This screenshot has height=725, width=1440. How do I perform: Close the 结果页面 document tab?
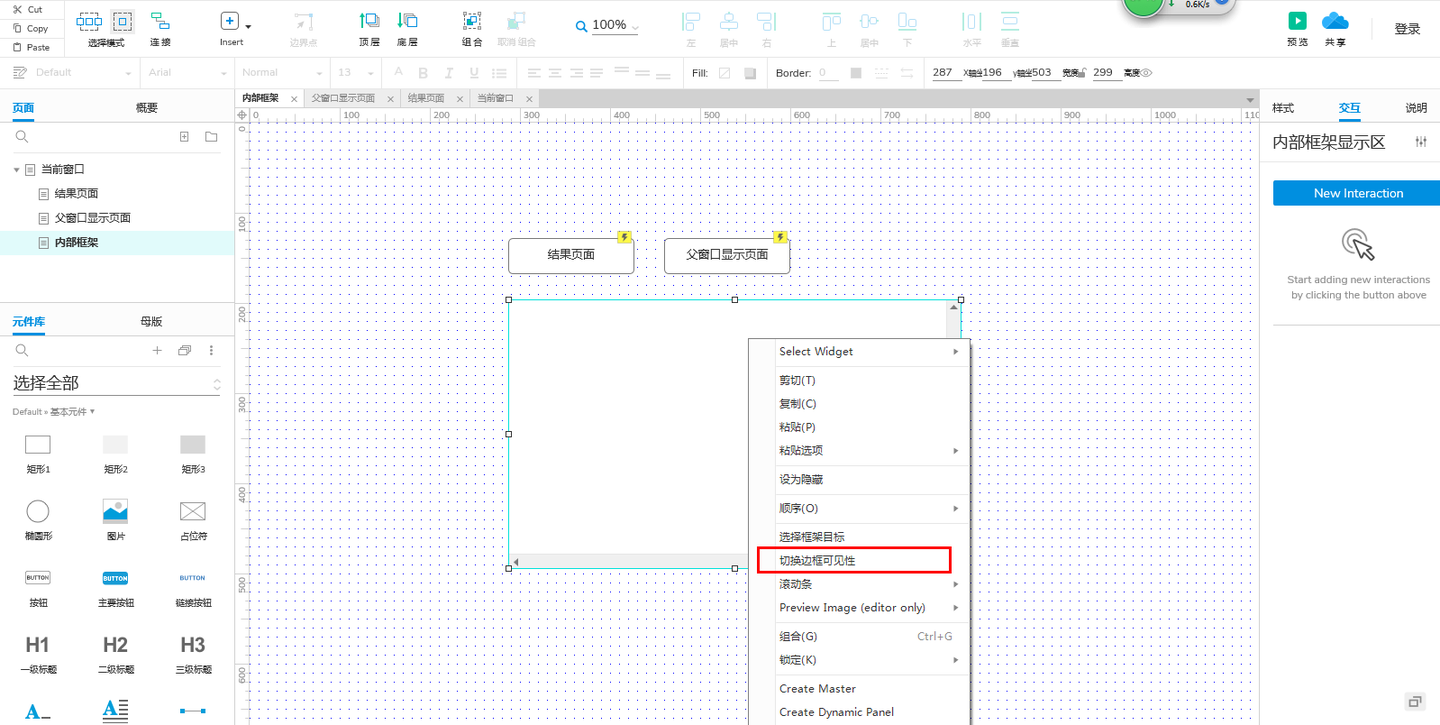460,99
